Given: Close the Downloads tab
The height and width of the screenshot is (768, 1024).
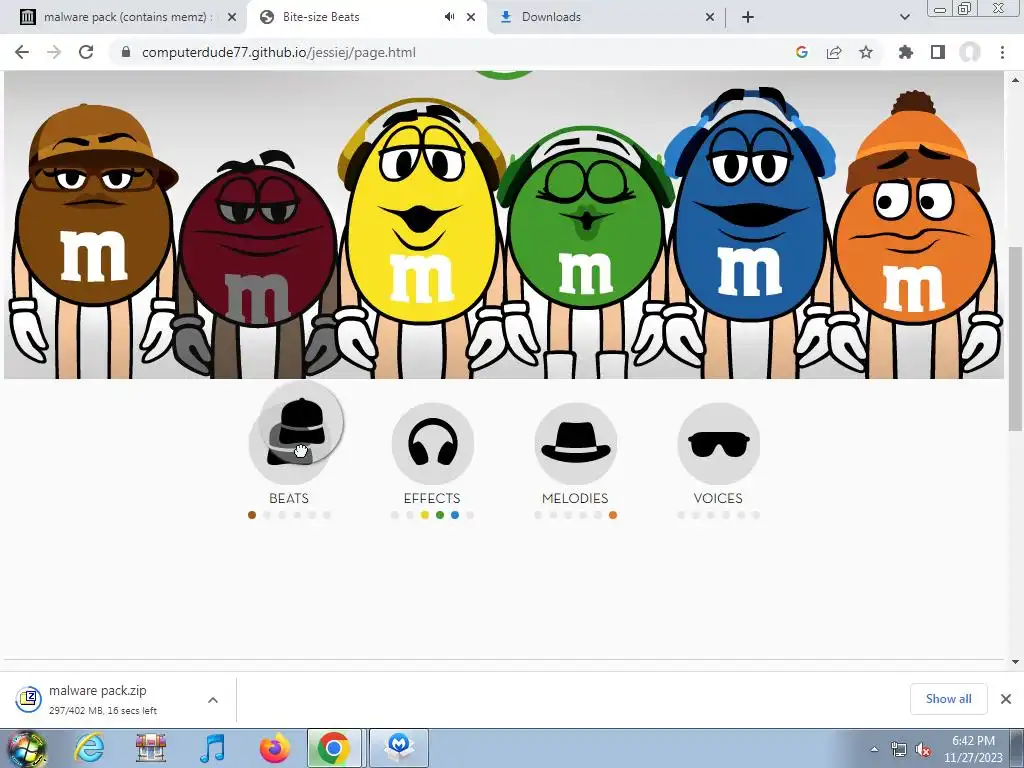Looking at the screenshot, I should pos(710,17).
